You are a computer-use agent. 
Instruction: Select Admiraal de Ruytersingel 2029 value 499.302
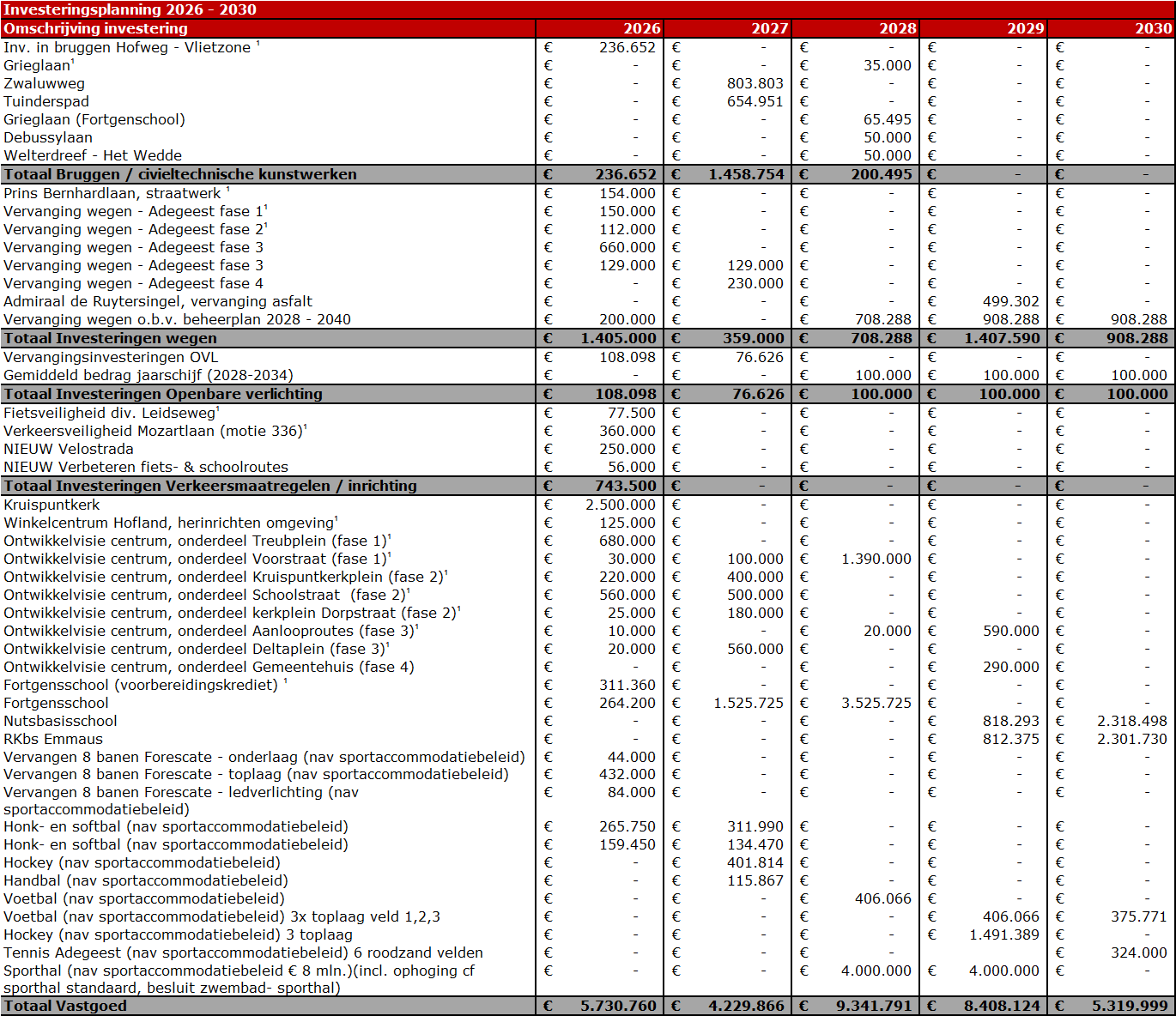click(x=1010, y=301)
